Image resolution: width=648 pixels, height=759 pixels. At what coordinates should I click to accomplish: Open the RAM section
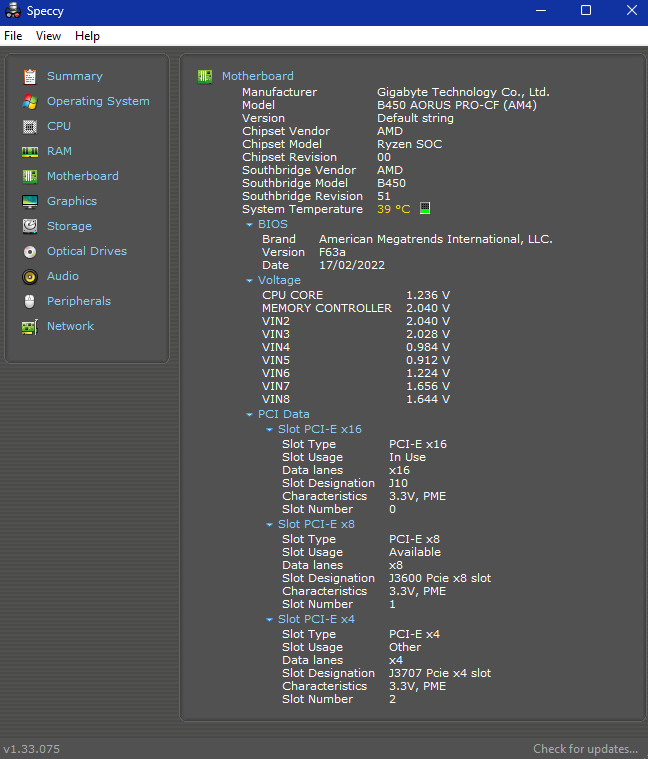coord(59,152)
